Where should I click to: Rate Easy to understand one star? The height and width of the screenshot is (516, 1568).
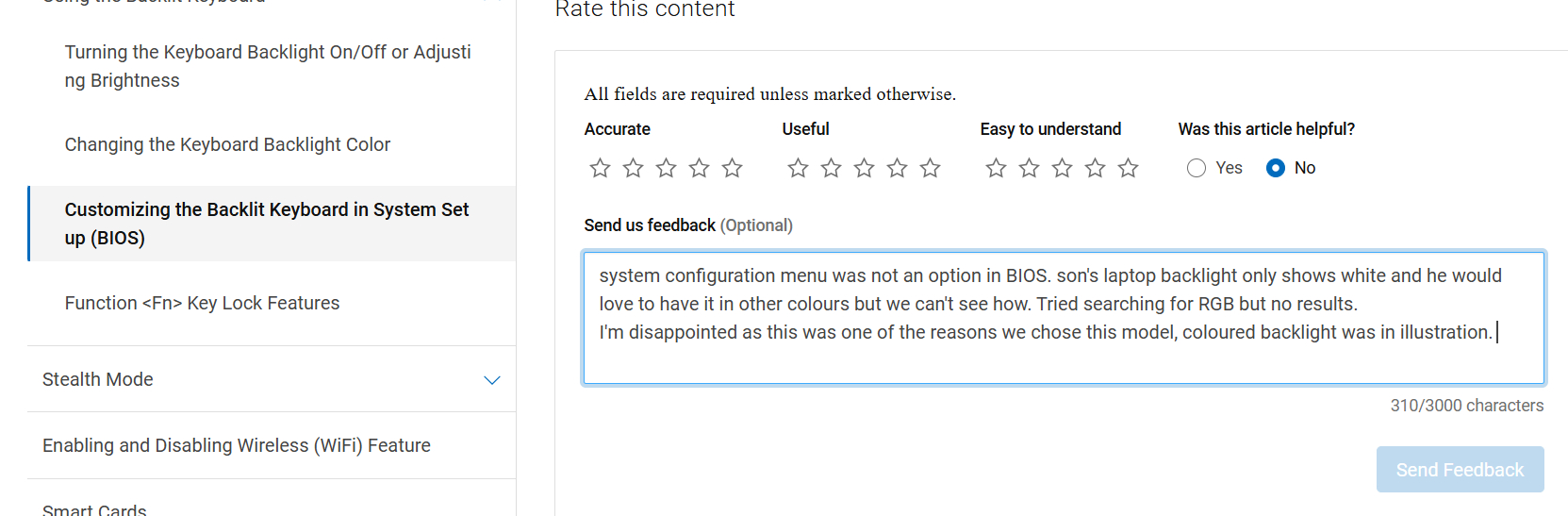point(996,168)
